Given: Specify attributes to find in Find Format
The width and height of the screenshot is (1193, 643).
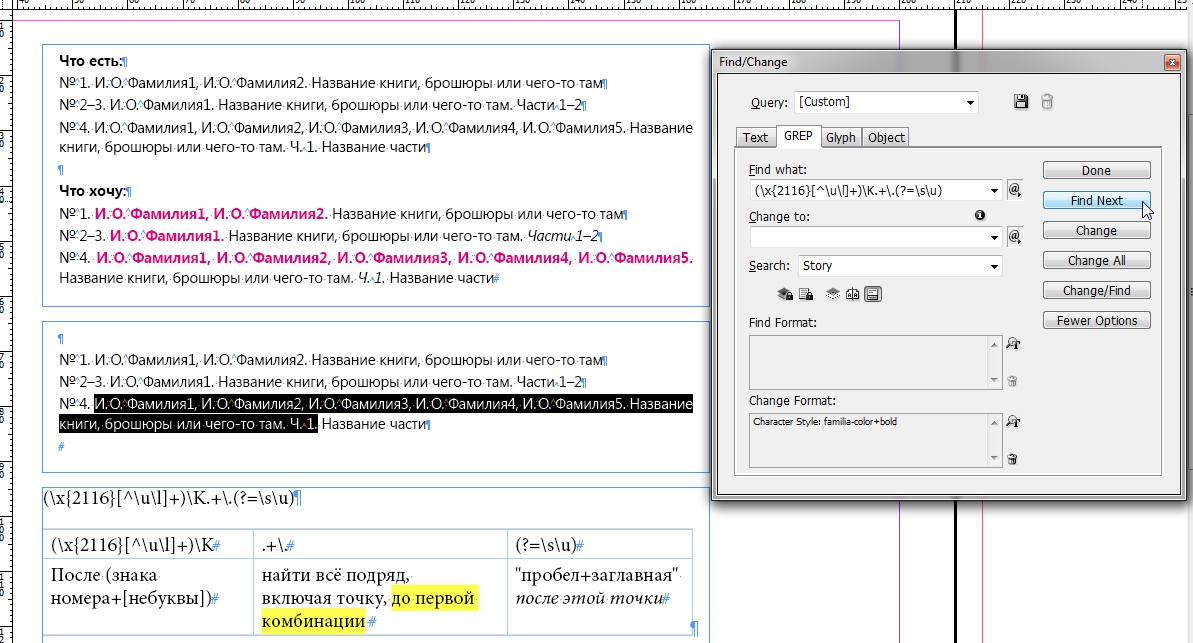Looking at the screenshot, I should pyautogui.click(x=1013, y=344).
